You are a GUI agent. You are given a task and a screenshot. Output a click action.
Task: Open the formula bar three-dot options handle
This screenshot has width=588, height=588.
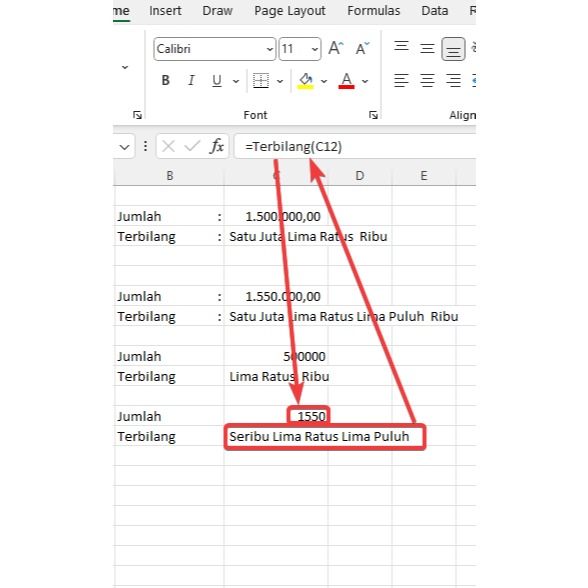[x=146, y=146]
